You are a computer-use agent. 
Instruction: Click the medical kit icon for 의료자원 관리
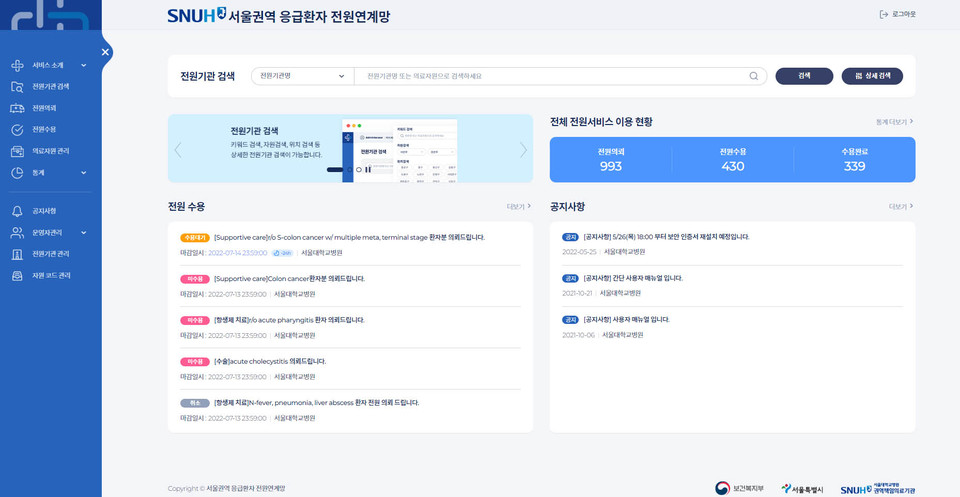coord(17,151)
